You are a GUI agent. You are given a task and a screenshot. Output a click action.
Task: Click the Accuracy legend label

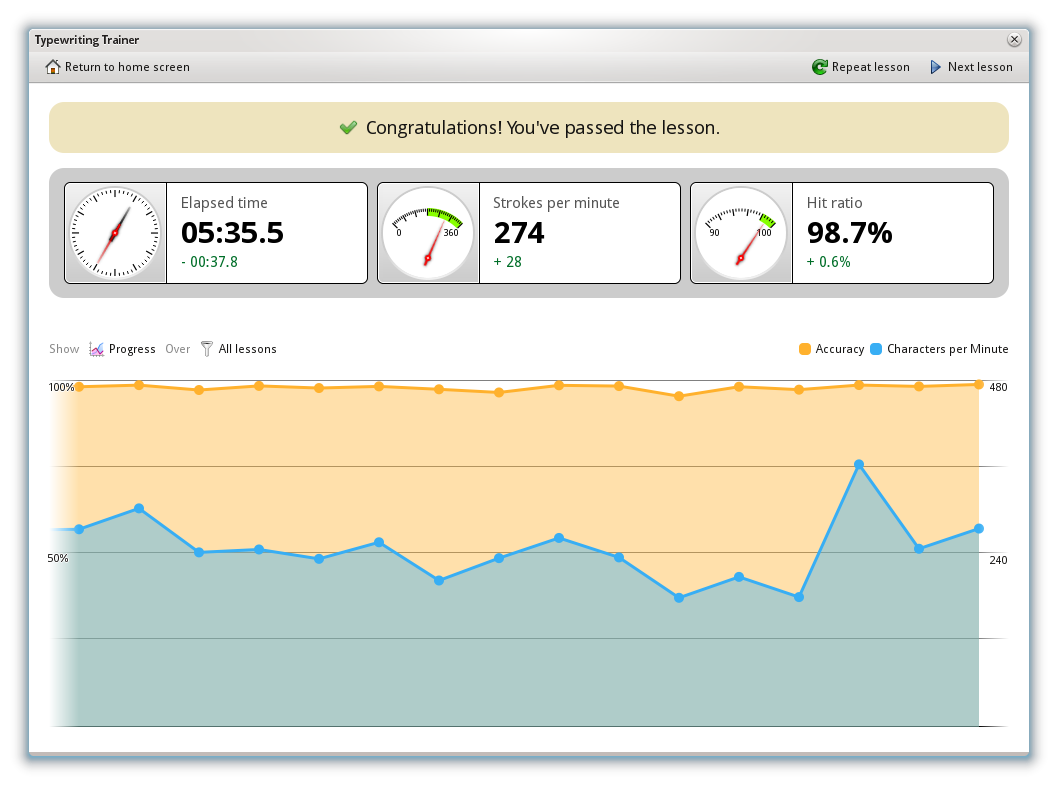pyautogui.click(x=839, y=349)
